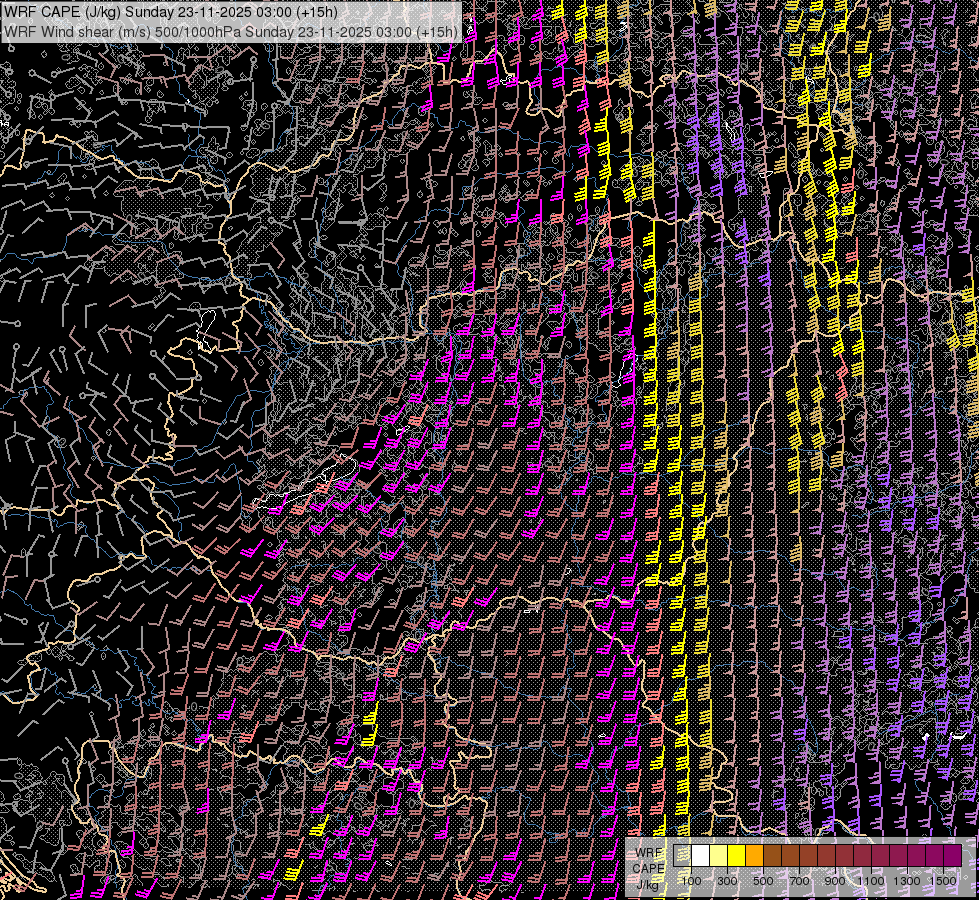Click the 1300 legend scale value
Image resolution: width=979 pixels, height=900 pixels.
point(907,881)
